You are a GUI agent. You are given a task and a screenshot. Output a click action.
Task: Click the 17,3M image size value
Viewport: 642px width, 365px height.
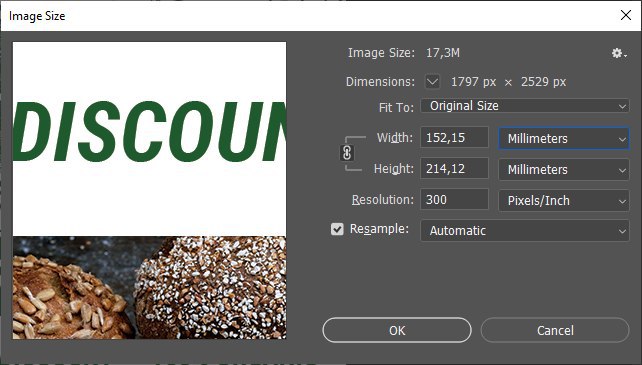[x=443, y=53]
